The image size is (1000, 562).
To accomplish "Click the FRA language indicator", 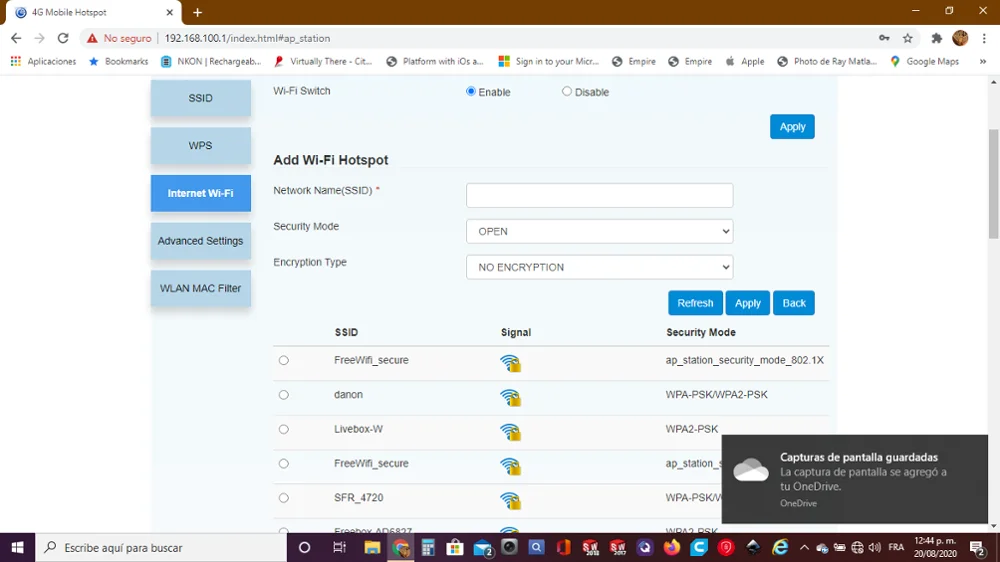I will 896,547.
